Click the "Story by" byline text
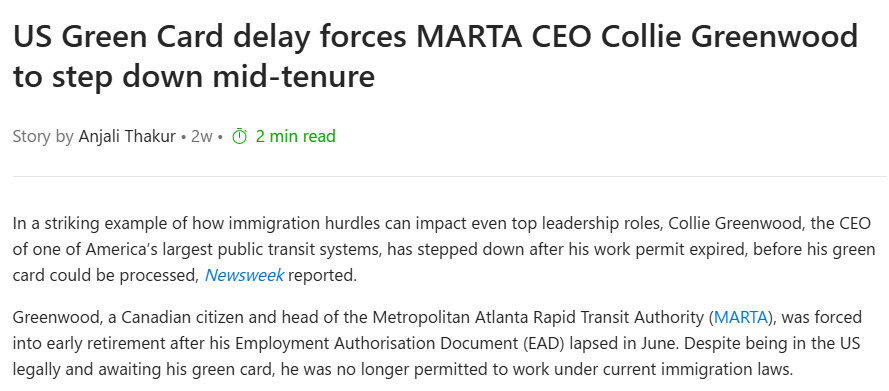Viewport: 889px width, 391px height. pos(43,137)
